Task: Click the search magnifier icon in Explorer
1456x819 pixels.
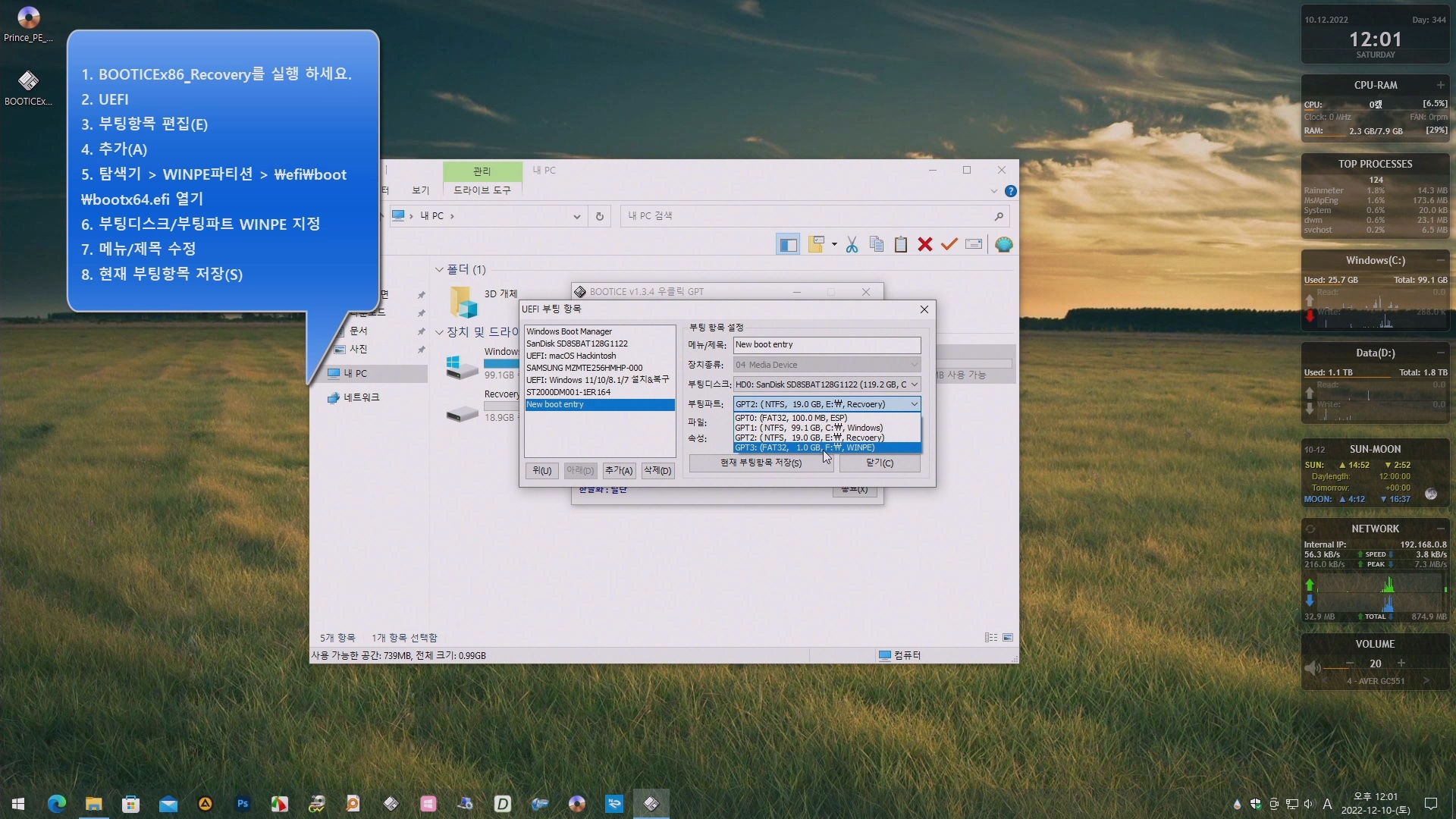Action: click(999, 216)
